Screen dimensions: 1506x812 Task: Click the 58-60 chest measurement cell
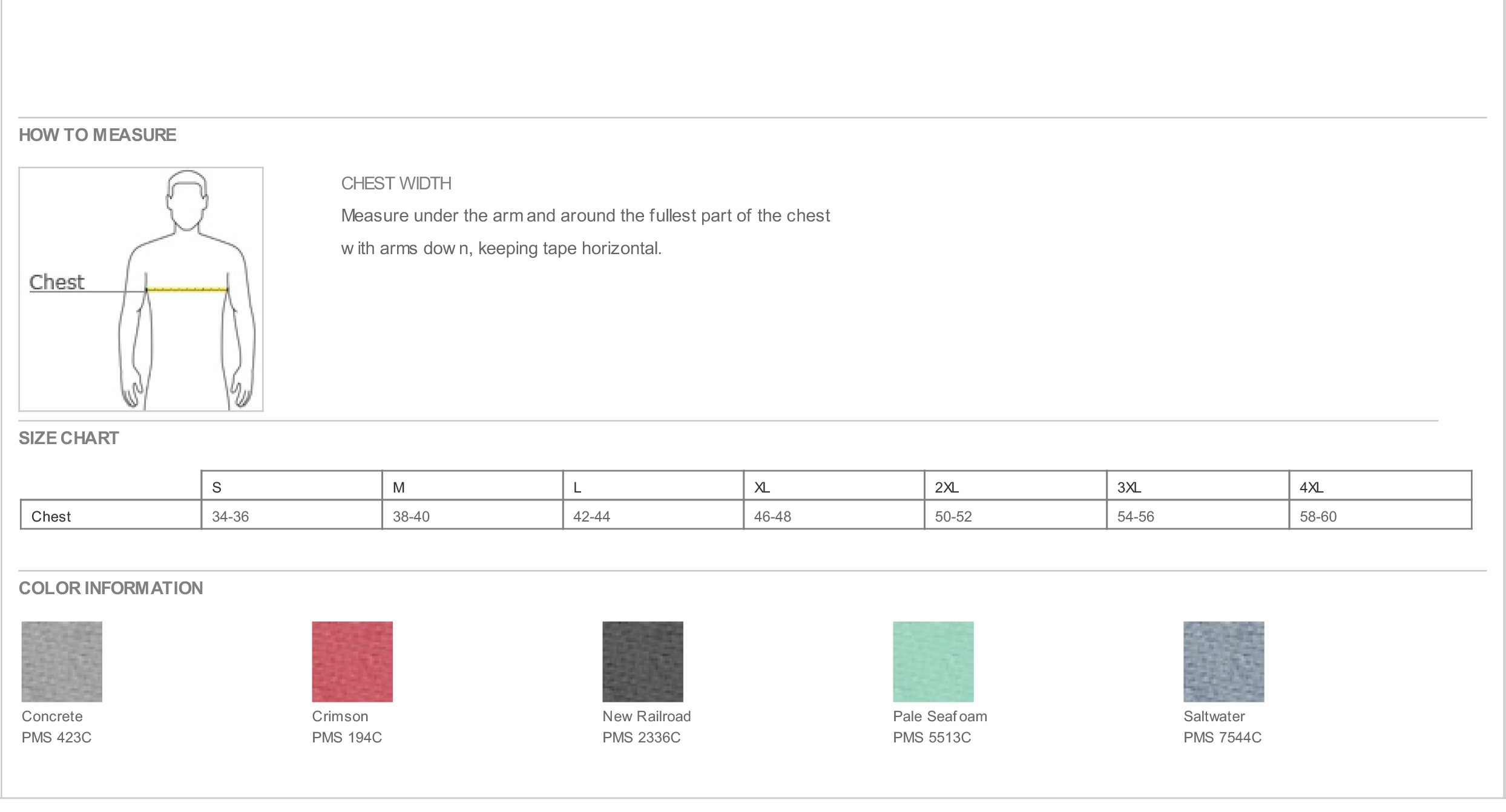(1380, 516)
